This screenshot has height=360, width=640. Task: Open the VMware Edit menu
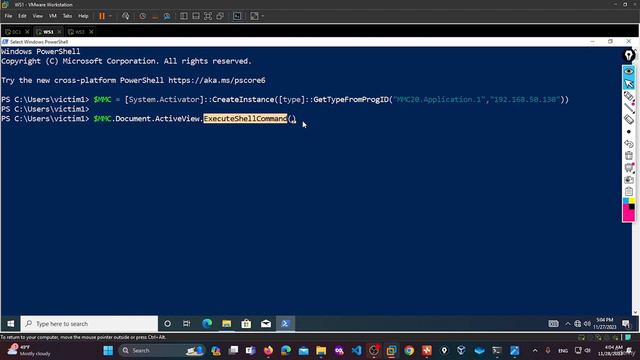[x=22, y=16]
